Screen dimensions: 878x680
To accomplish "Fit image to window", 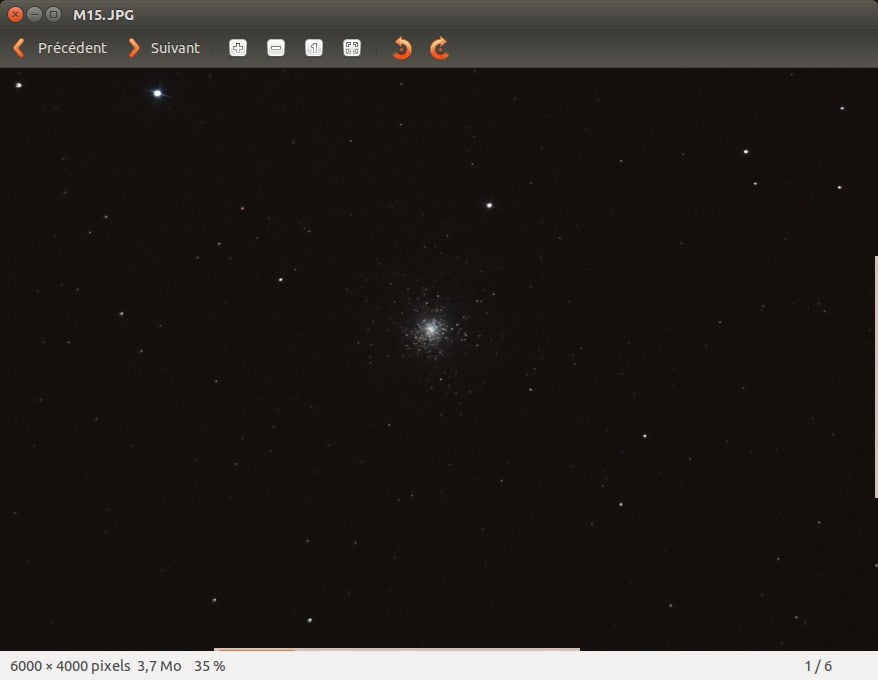I will (x=352, y=48).
